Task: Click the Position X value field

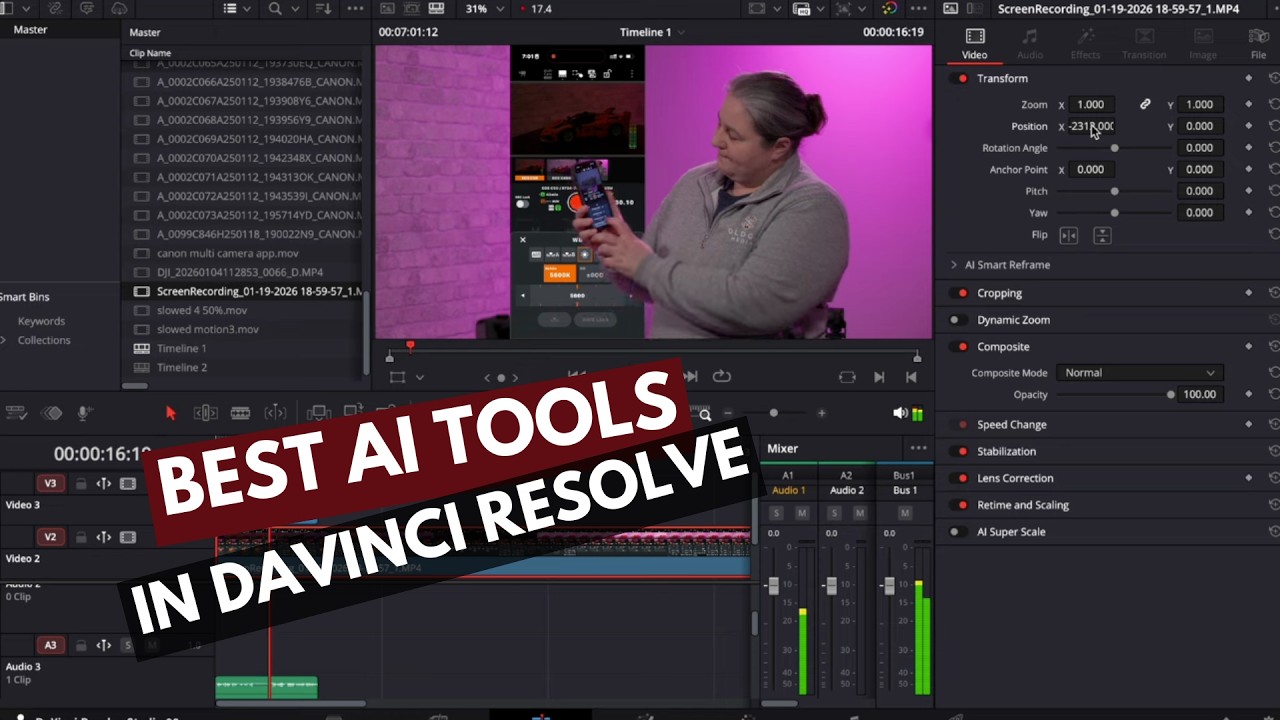Action: point(1091,126)
